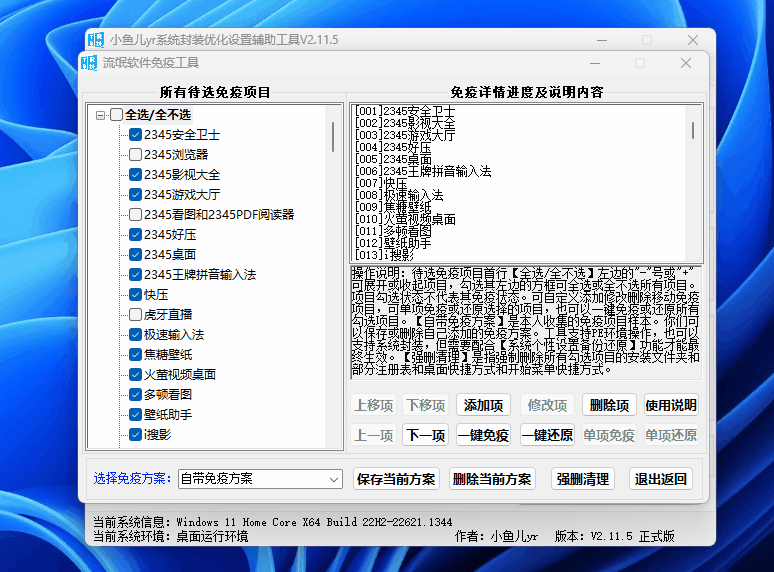774x572 pixels.
Task: Click the 添加项 button
Action: click(x=483, y=405)
